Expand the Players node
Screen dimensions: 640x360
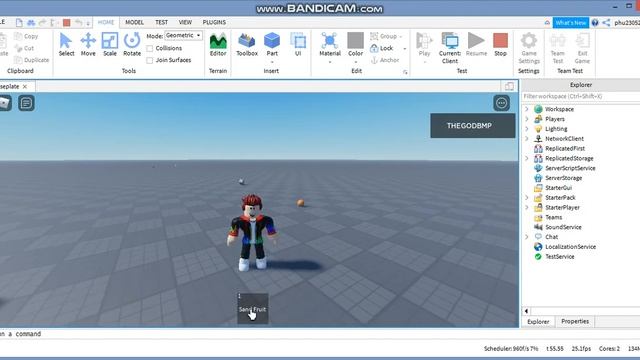tap(527, 119)
